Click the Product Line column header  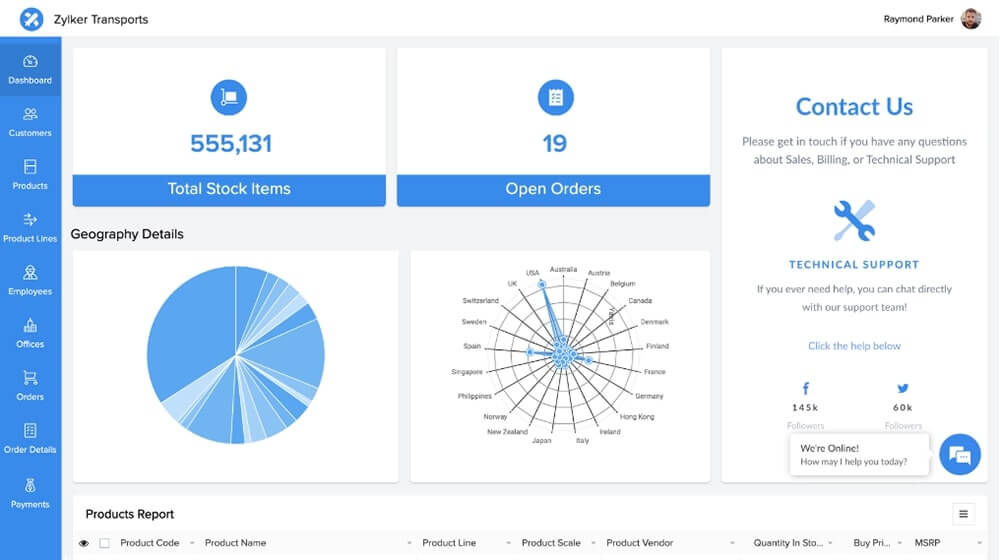click(449, 543)
